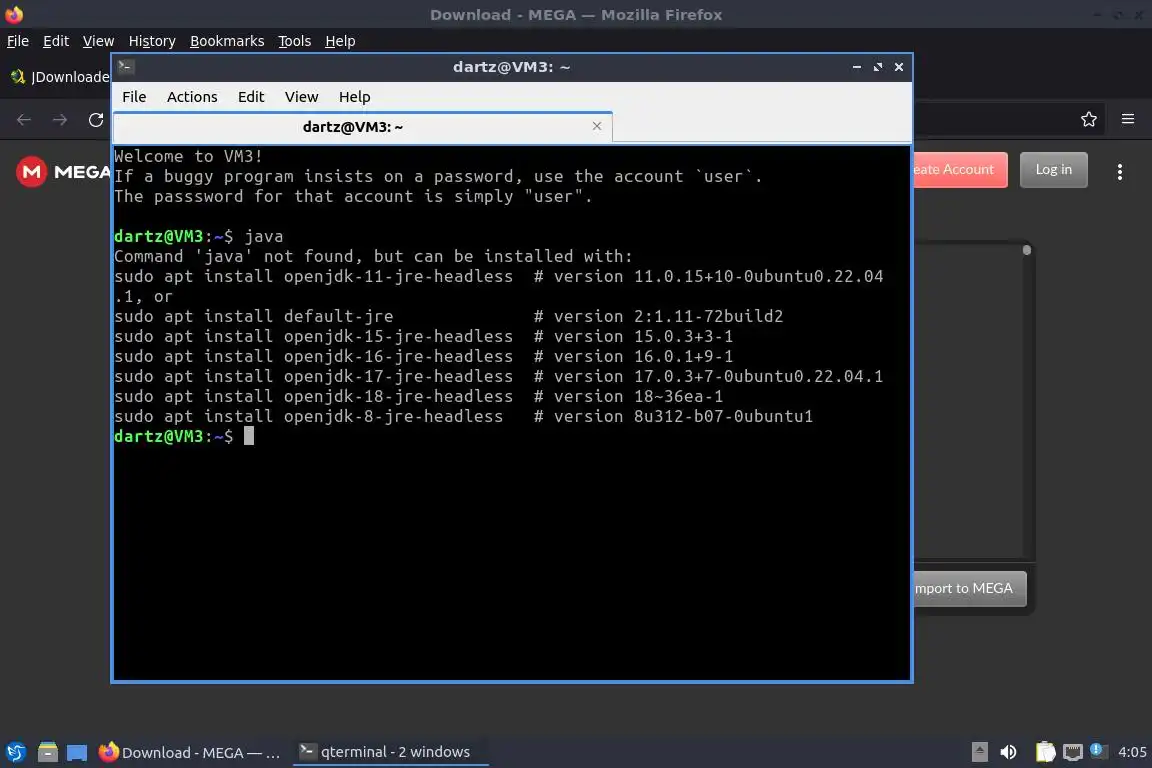
Task: Click the MEGA download panel scrollbar thumb
Action: coord(1027,251)
